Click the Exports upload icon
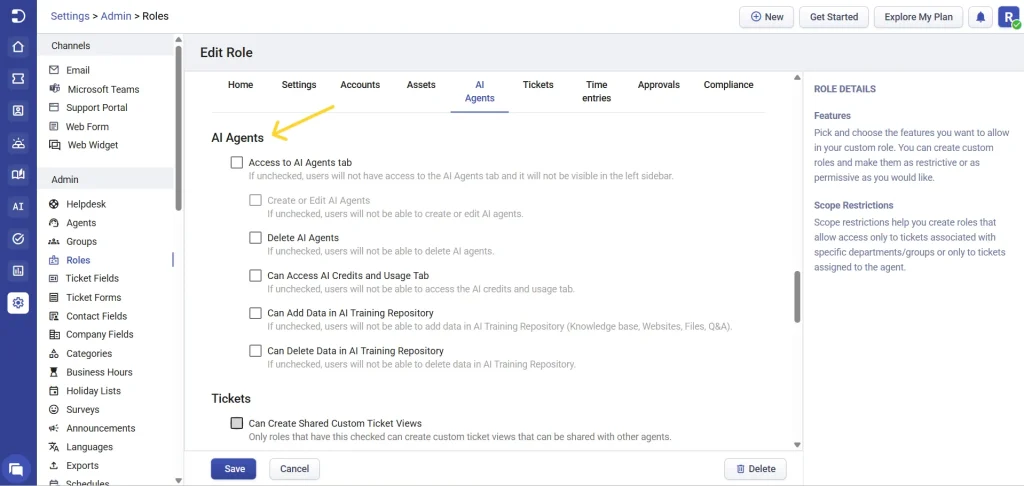1024x486 pixels. (x=54, y=466)
